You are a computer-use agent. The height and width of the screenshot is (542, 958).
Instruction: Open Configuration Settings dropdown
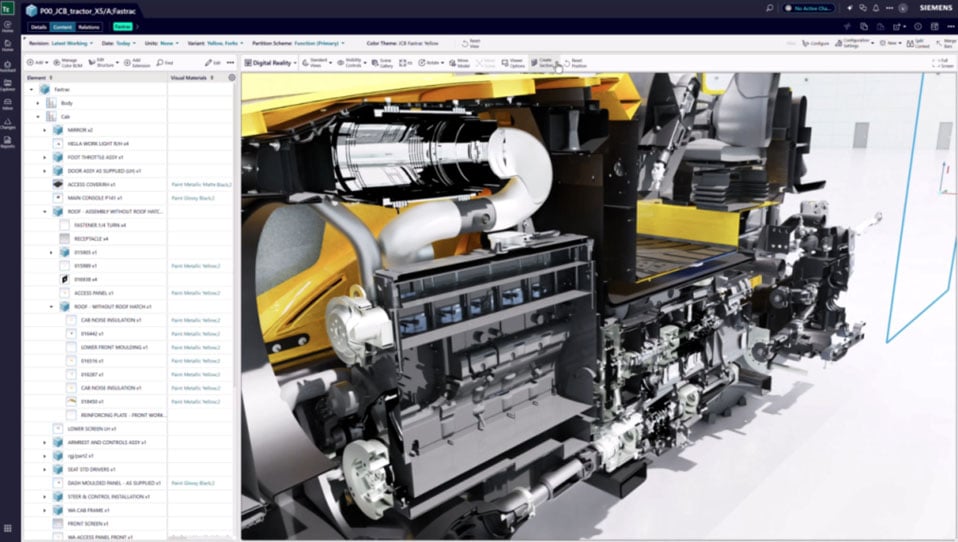(854, 43)
